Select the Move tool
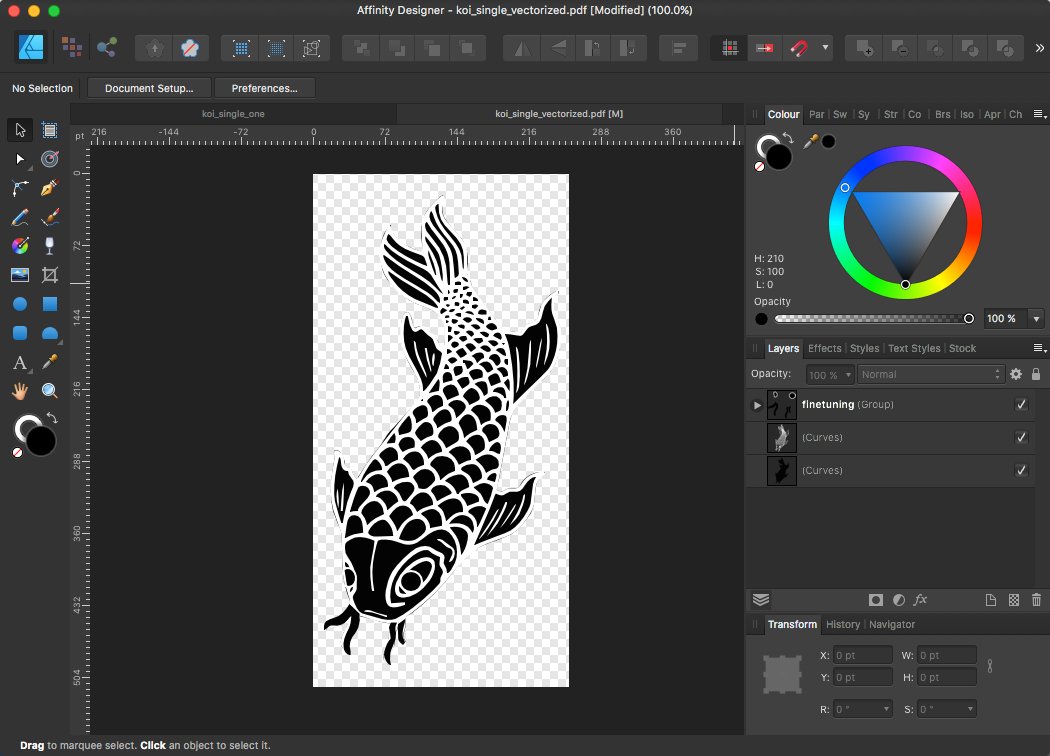Image resolution: width=1050 pixels, height=756 pixels. point(18,131)
